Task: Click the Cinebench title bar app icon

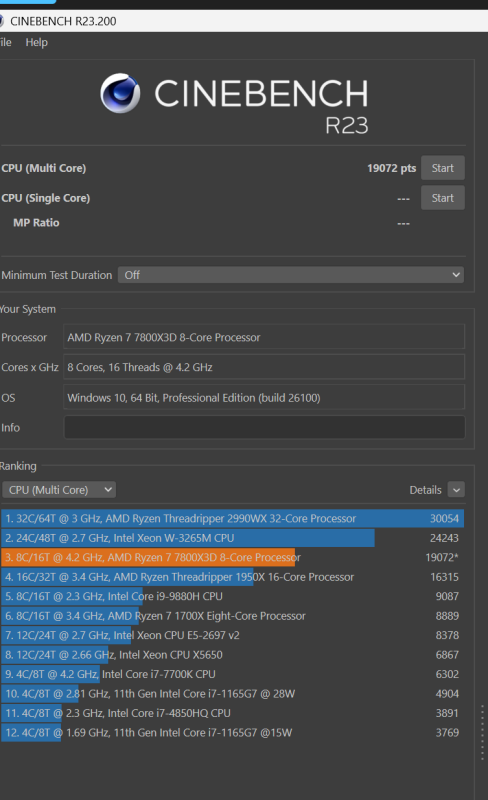Action: coord(2,21)
